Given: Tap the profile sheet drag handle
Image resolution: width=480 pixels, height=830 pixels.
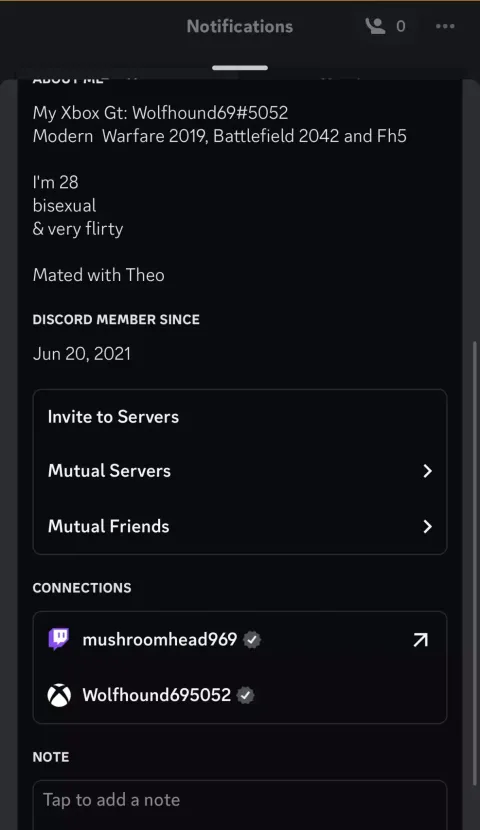Looking at the screenshot, I should pyautogui.click(x=240, y=68).
